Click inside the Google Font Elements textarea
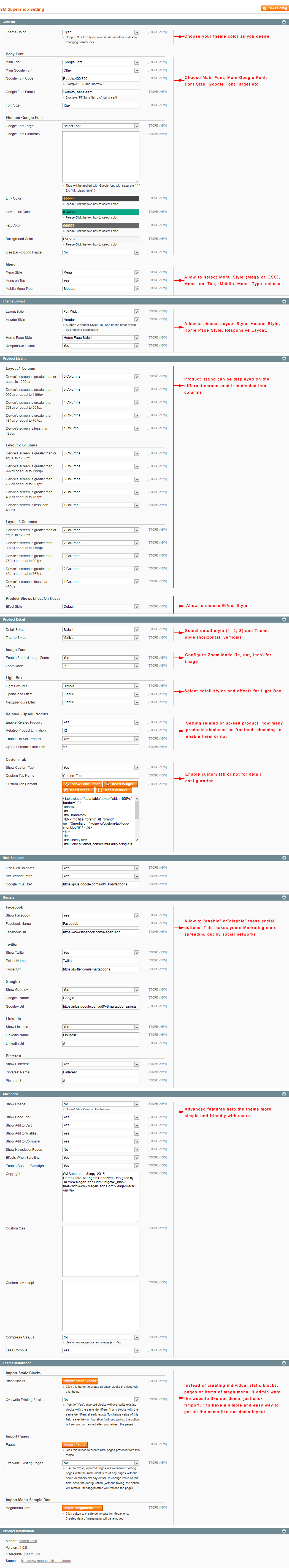The height and width of the screenshot is (1568, 289). tap(101, 157)
